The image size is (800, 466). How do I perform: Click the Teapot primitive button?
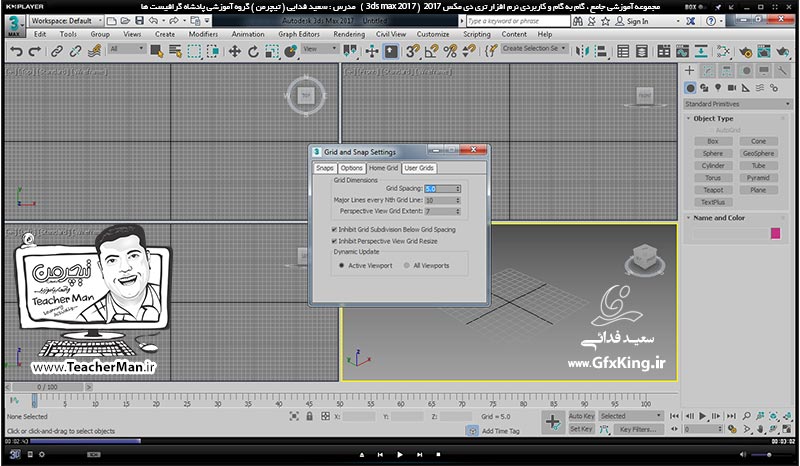click(713, 190)
